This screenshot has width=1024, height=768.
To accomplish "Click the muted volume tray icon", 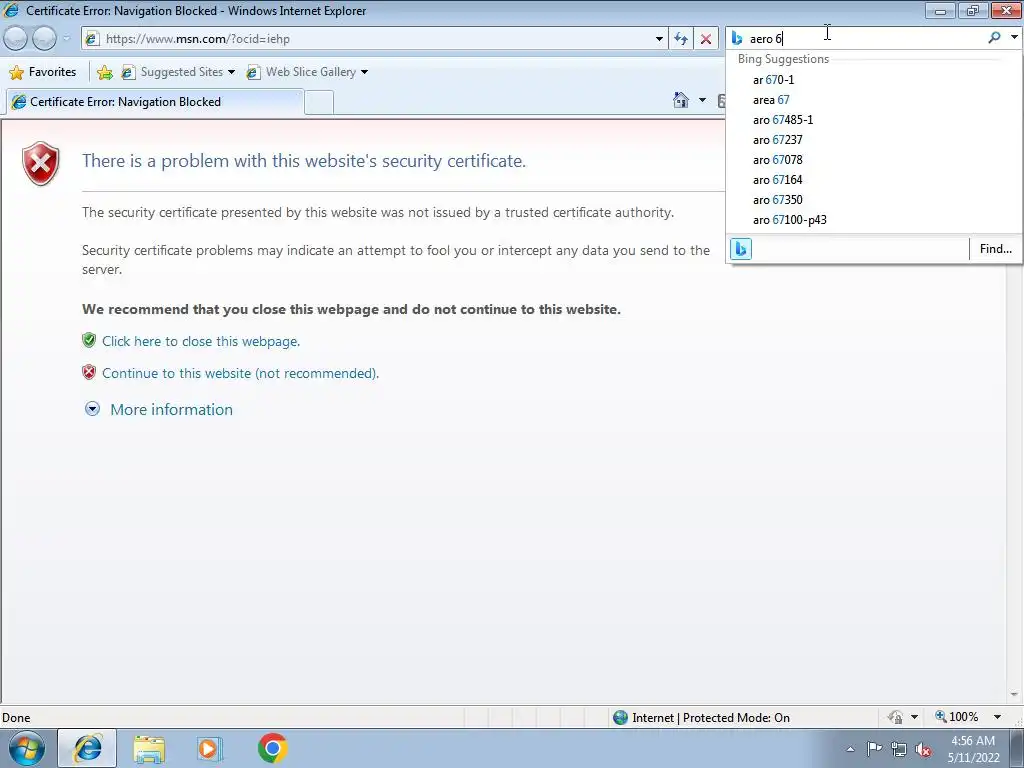I will tap(923, 749).
